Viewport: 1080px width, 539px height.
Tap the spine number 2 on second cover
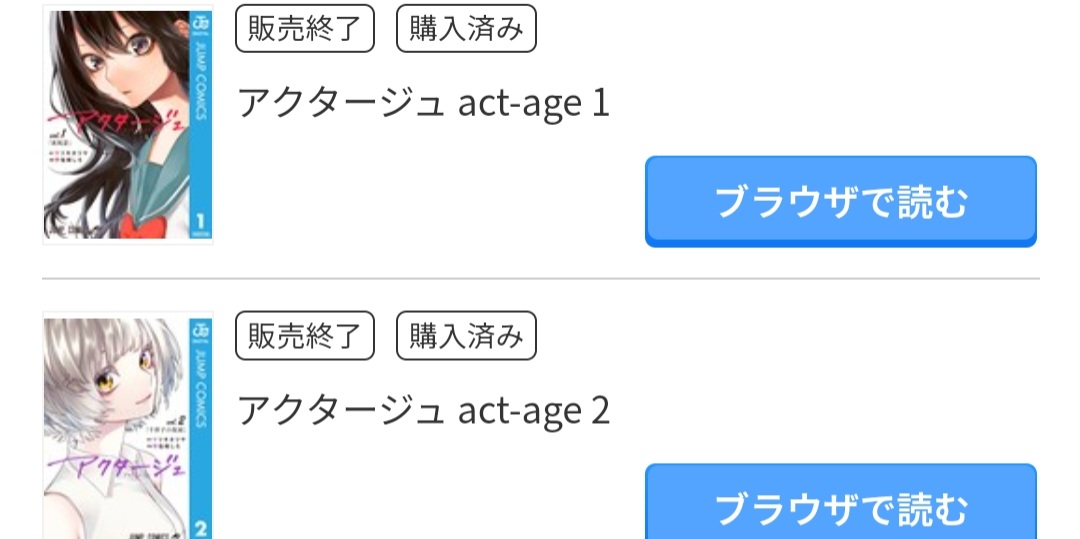click(200, 526)
